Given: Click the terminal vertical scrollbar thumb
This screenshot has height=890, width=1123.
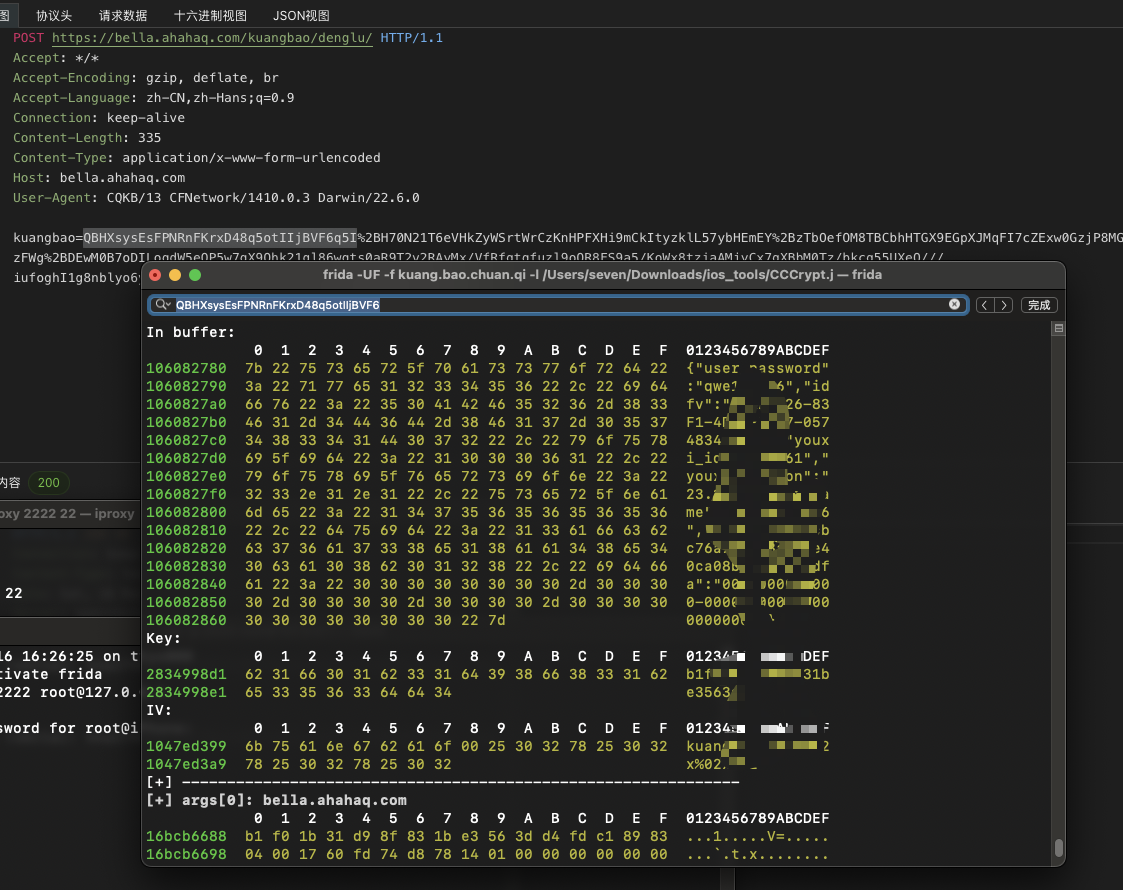Looking at the screenshot, I should tap(1059, 847).
